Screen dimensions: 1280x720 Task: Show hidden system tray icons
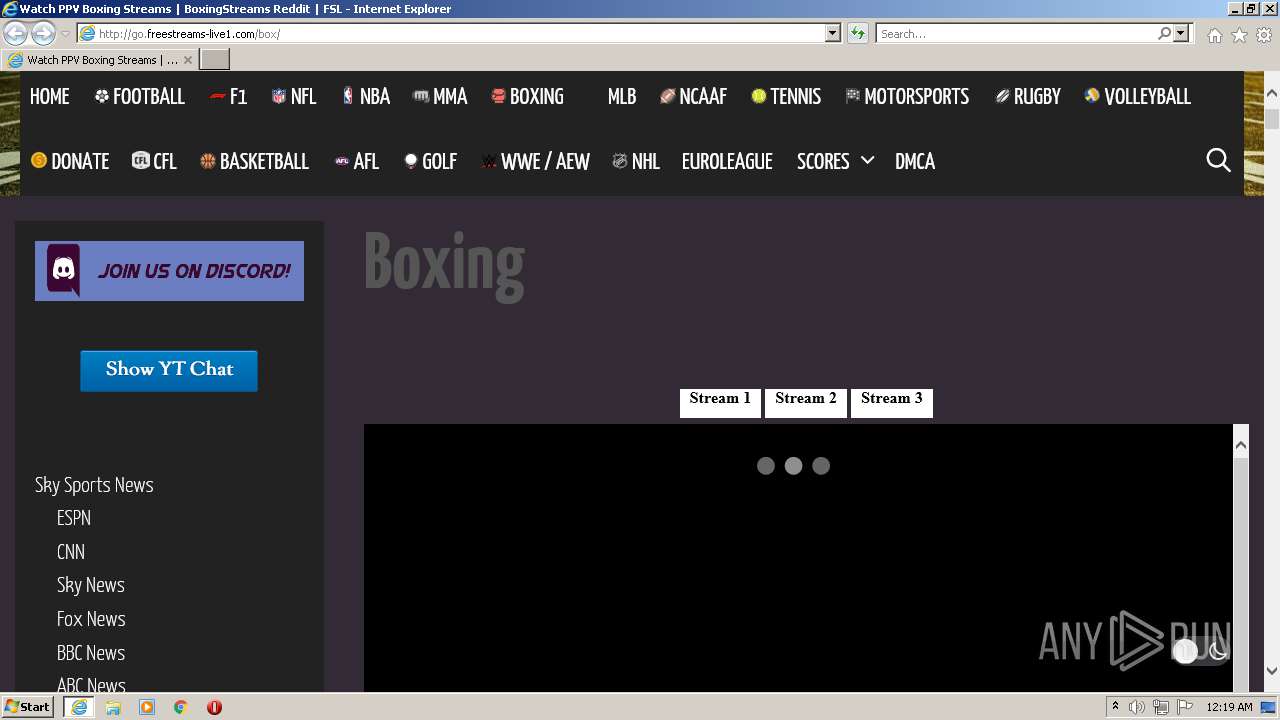point(1115,707)
